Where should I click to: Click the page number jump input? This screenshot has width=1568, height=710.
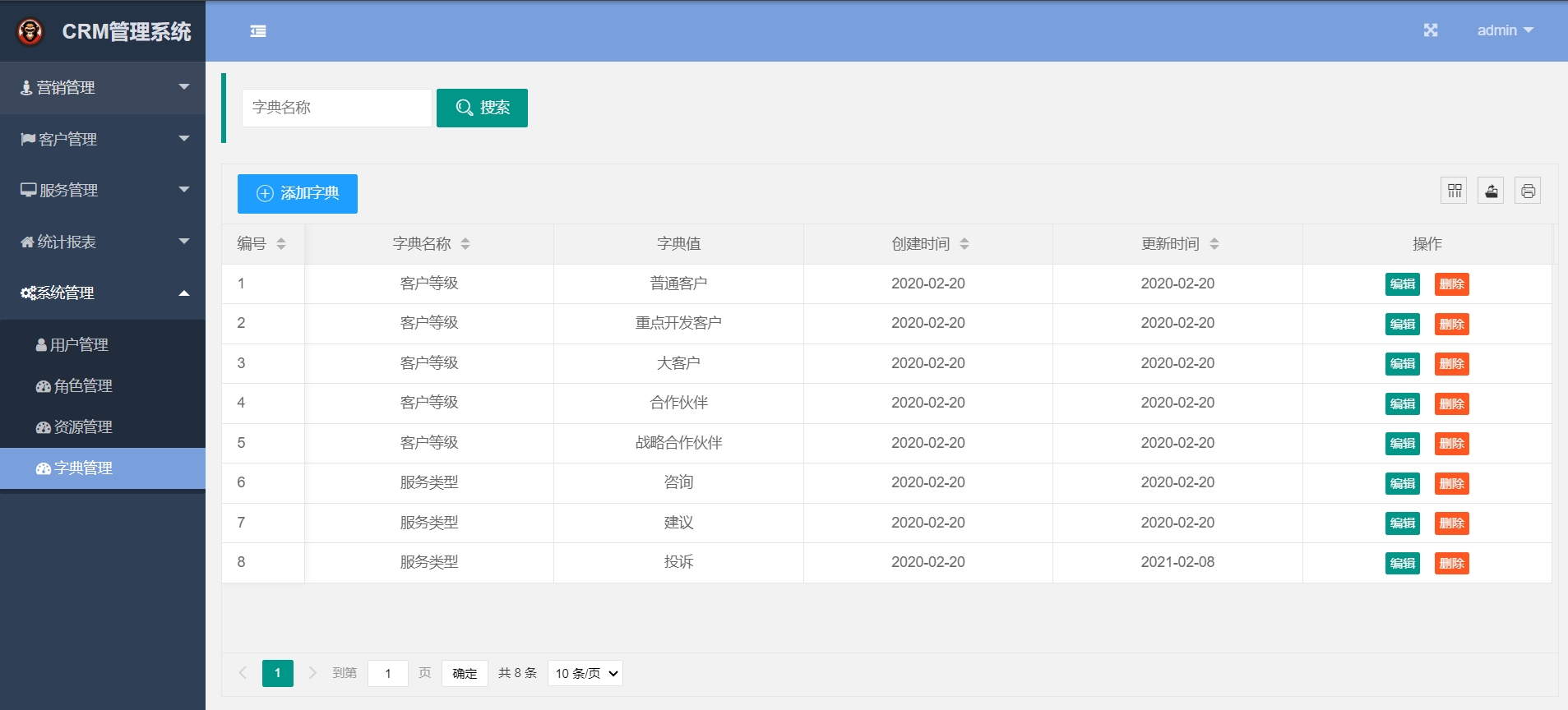[388, 673]
